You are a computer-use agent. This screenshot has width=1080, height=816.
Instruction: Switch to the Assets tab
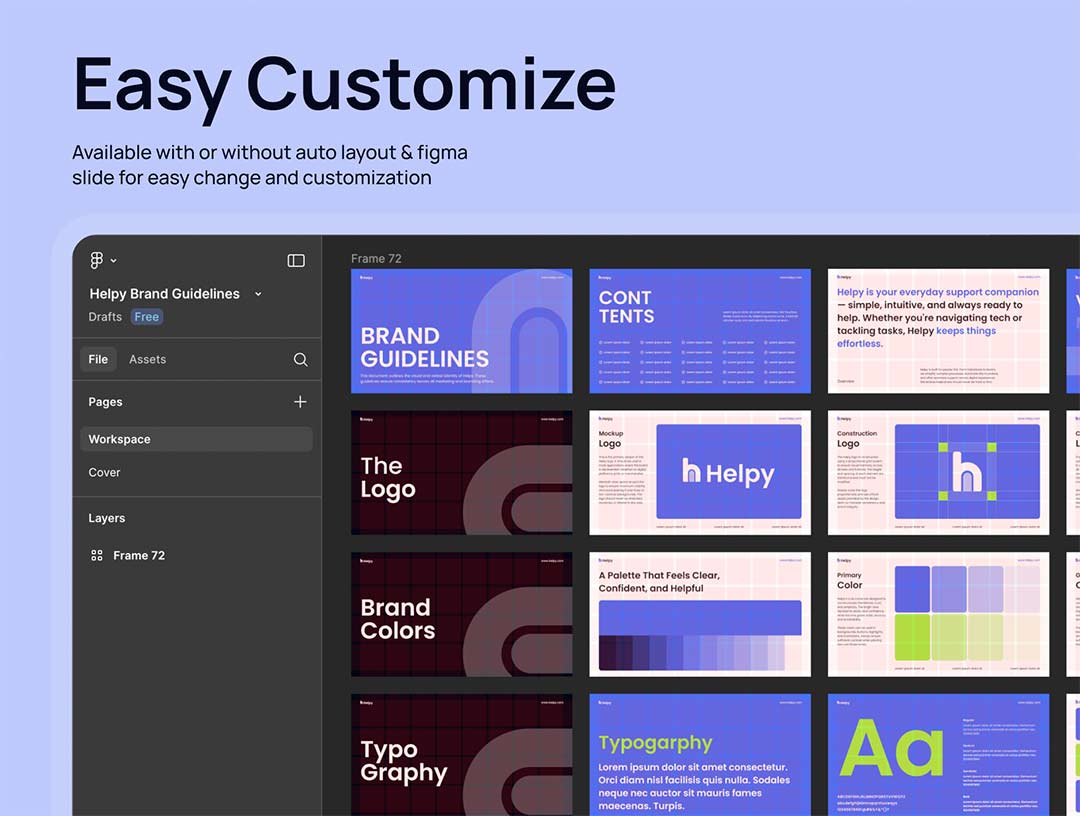point(147,359)
